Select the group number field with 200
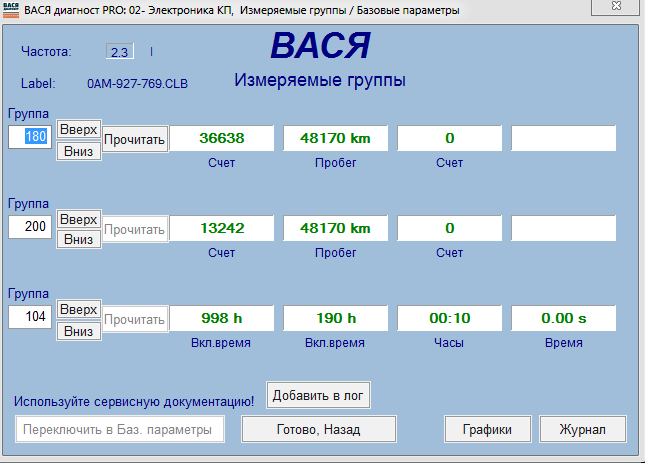 coord(30,226)
